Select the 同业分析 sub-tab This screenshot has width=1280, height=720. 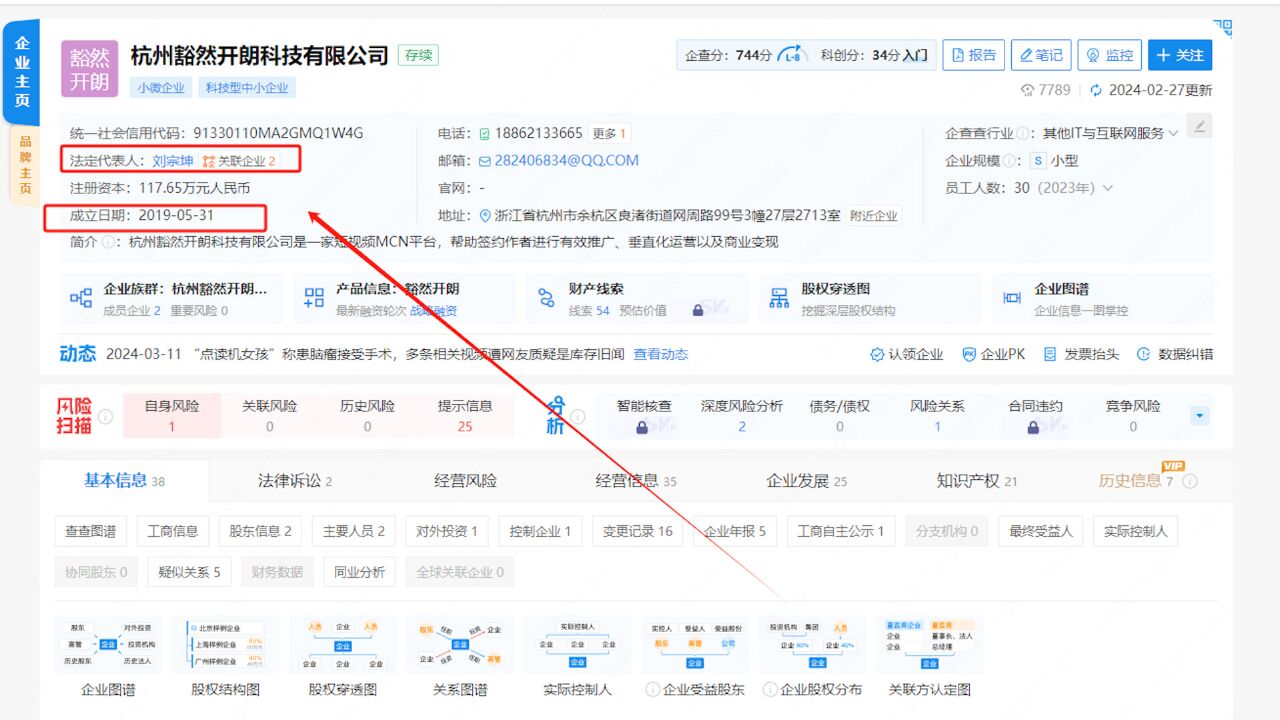360,572
